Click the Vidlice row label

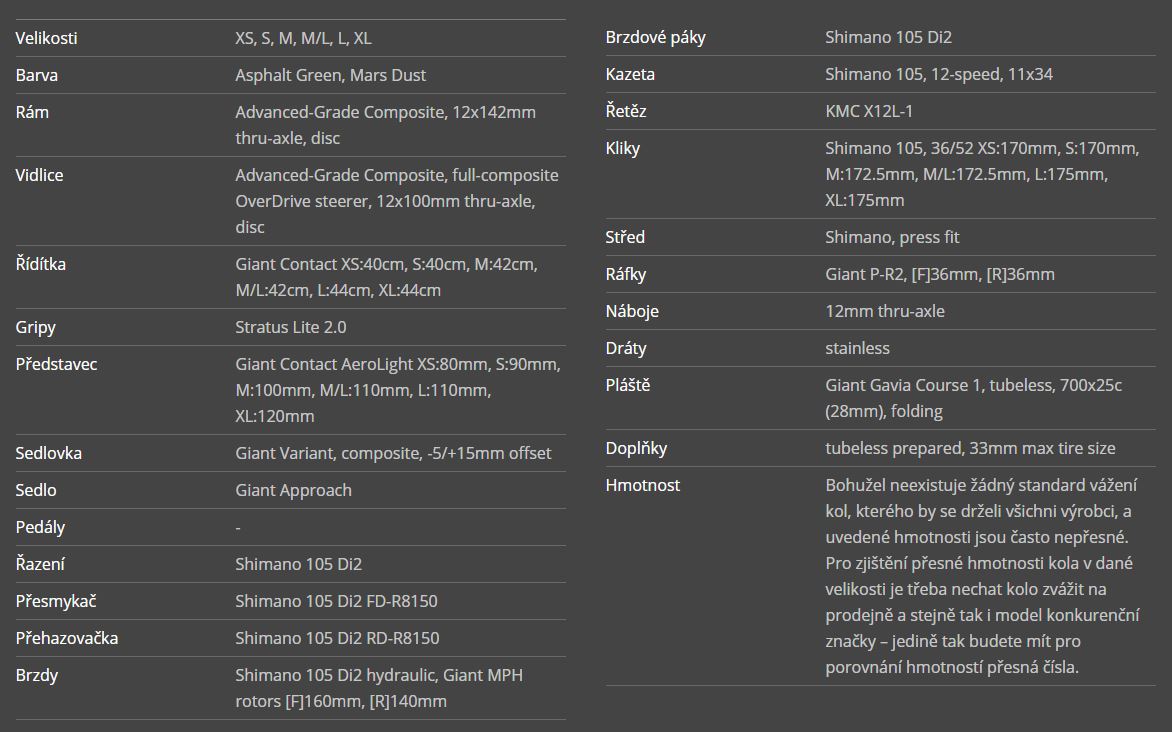click(39, 176)
